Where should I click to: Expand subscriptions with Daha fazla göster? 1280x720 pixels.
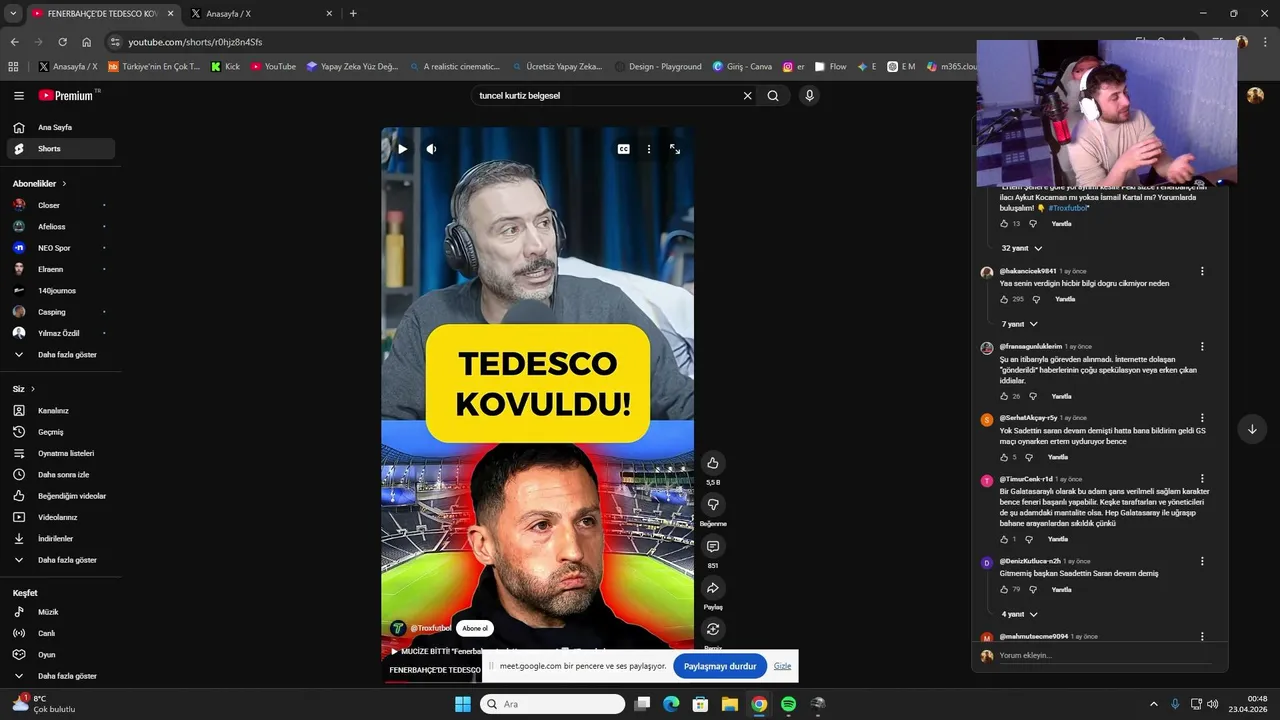62,355
